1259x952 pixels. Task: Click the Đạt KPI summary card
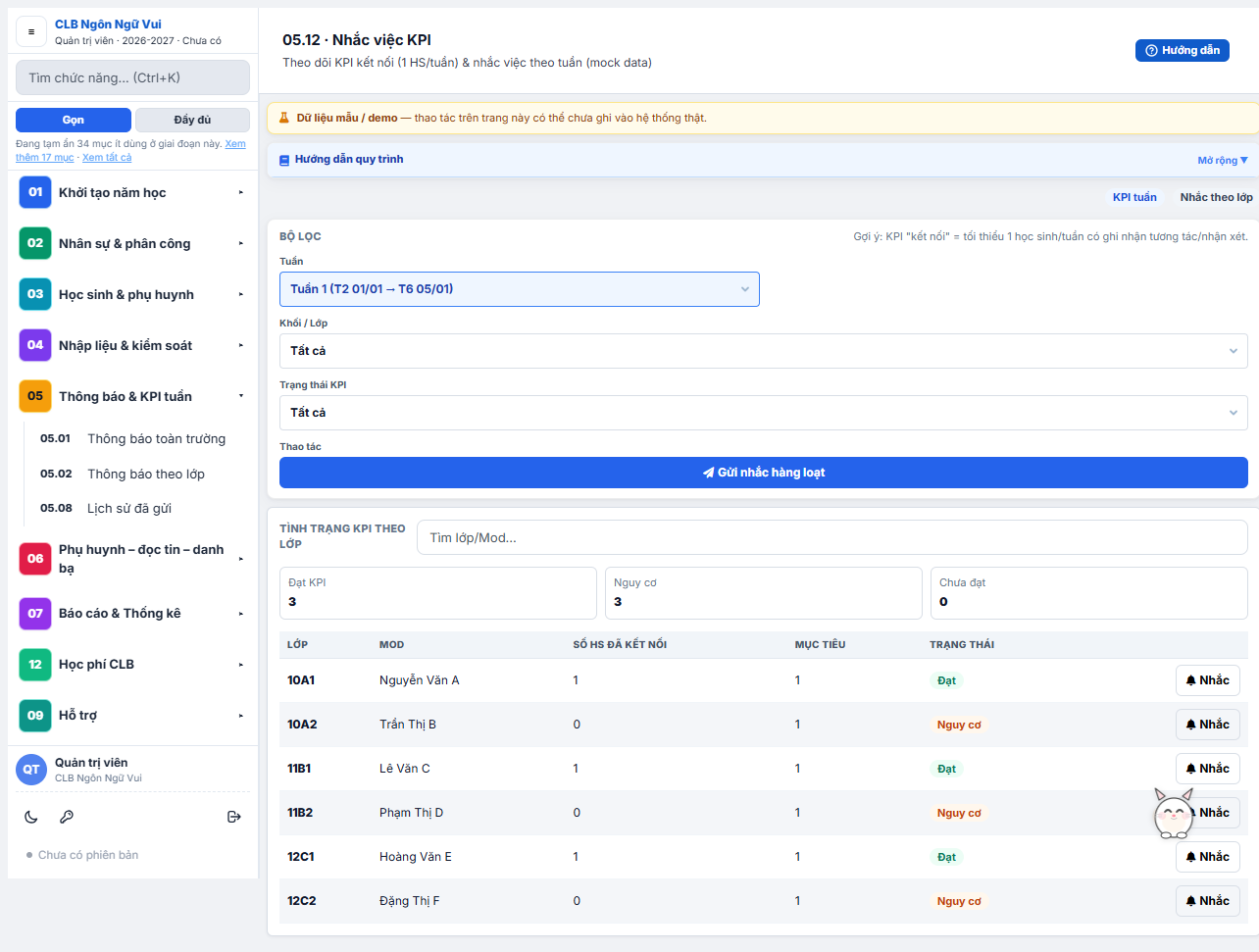438,593
